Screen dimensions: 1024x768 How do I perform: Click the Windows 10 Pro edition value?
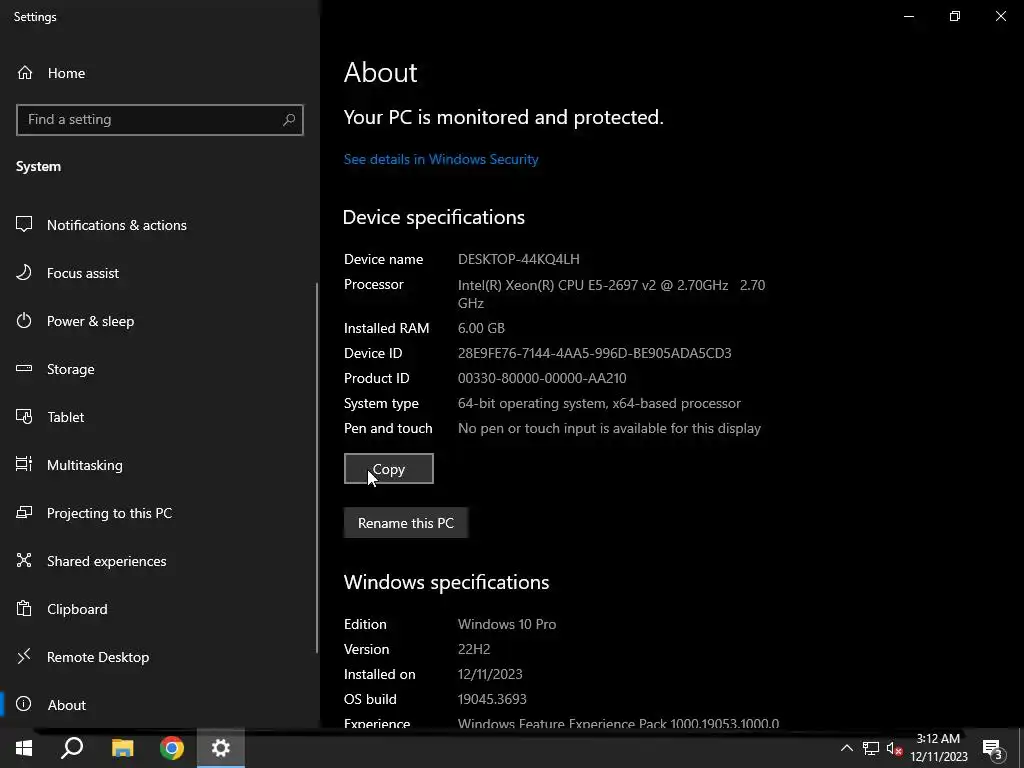(x=507, y=624)
